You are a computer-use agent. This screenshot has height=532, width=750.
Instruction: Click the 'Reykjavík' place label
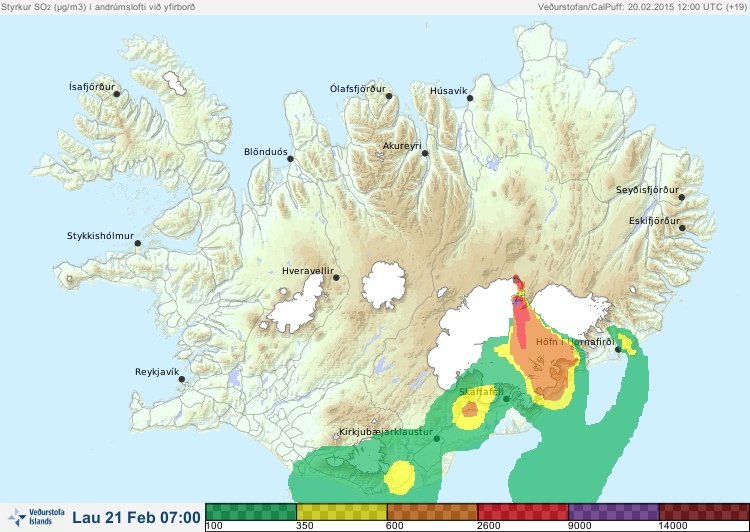click(157, 372)
